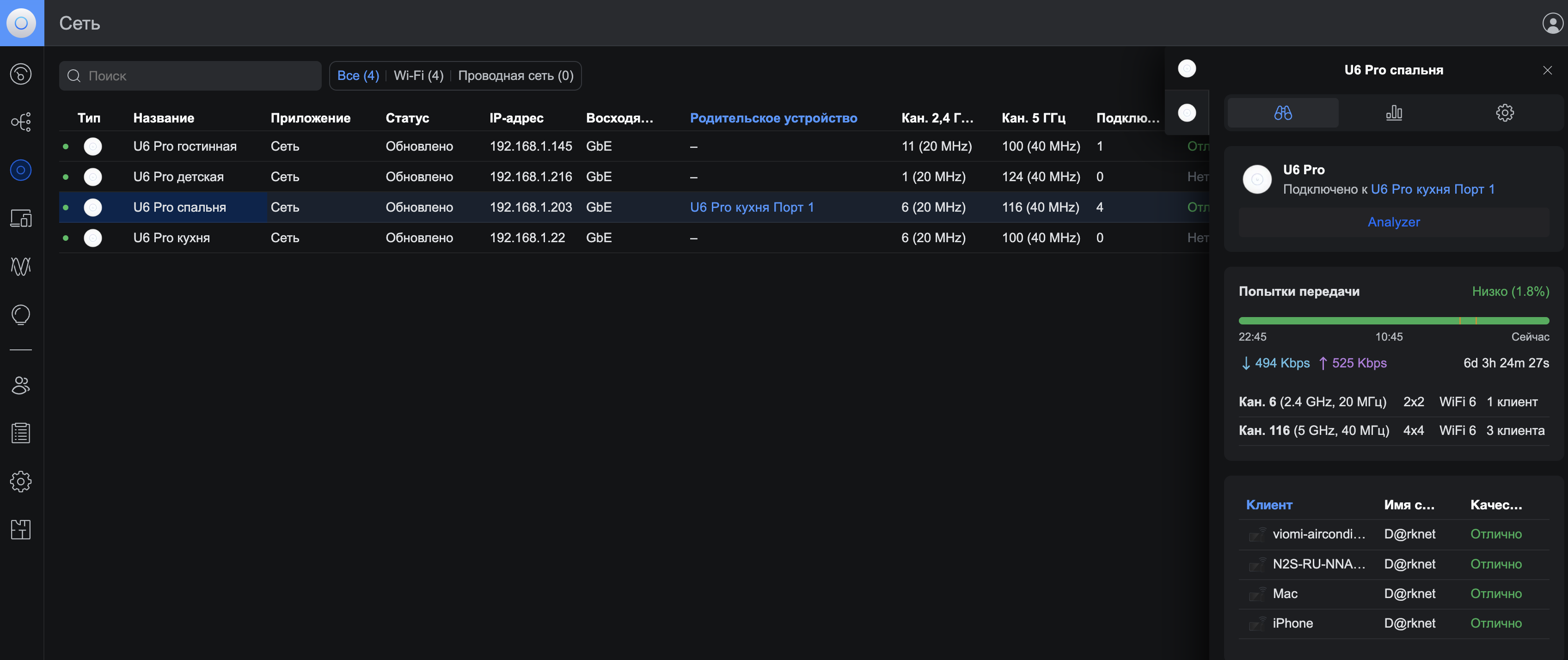Open the events log list icon
This screenshot has width=1568, height=660.
click(x=21, y=434)
